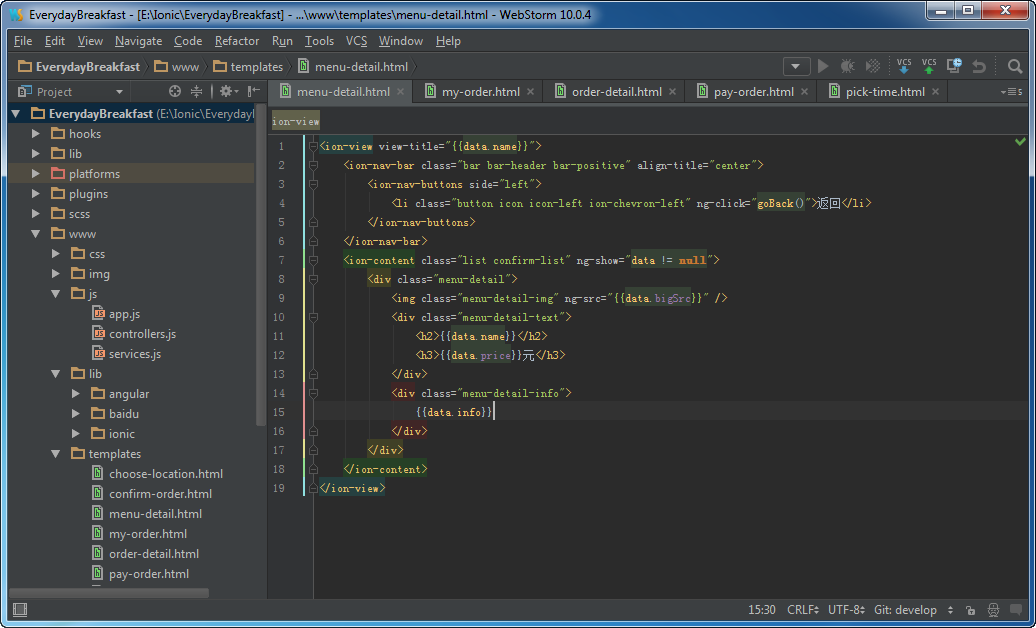Collapse the js folder

click(x=56, y=294)
